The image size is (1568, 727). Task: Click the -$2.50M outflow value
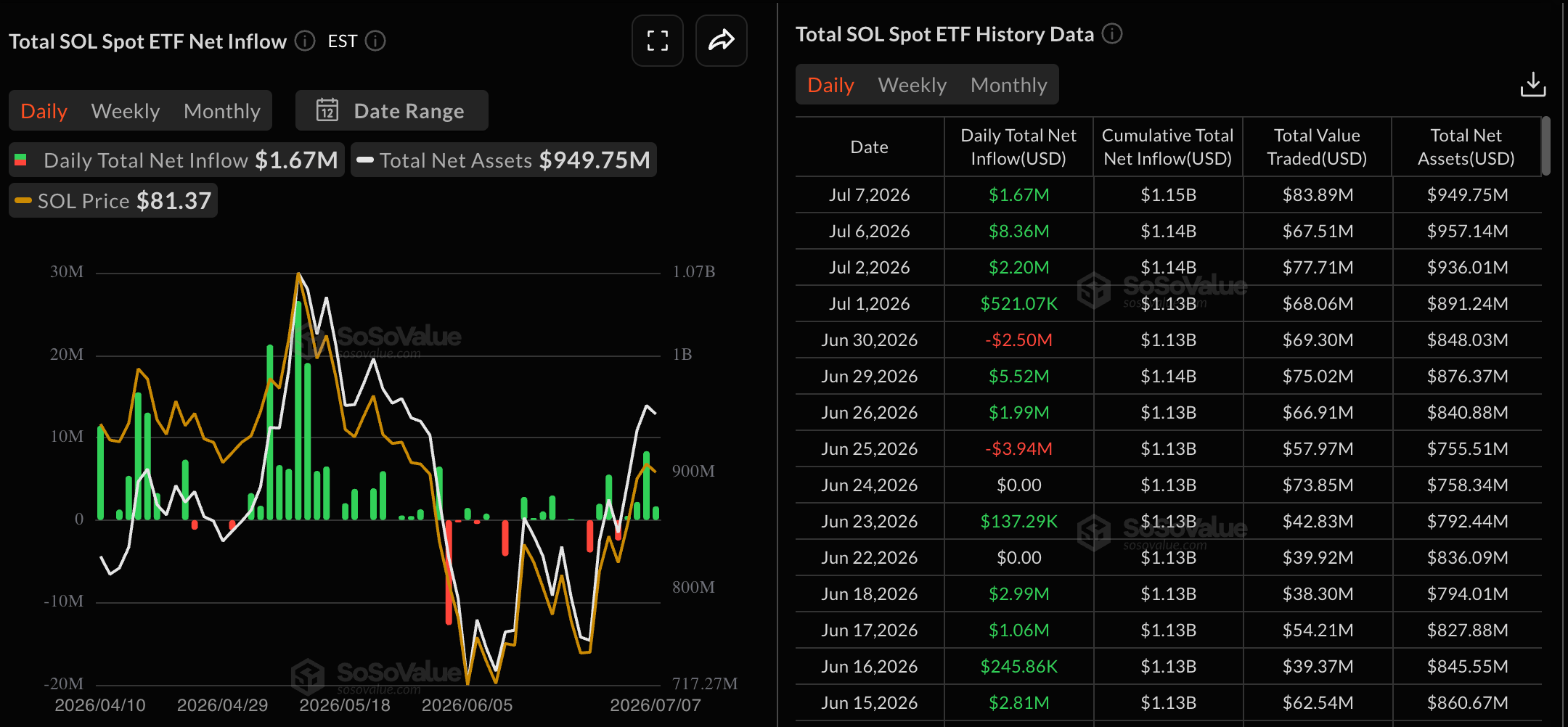[1019, 340]
